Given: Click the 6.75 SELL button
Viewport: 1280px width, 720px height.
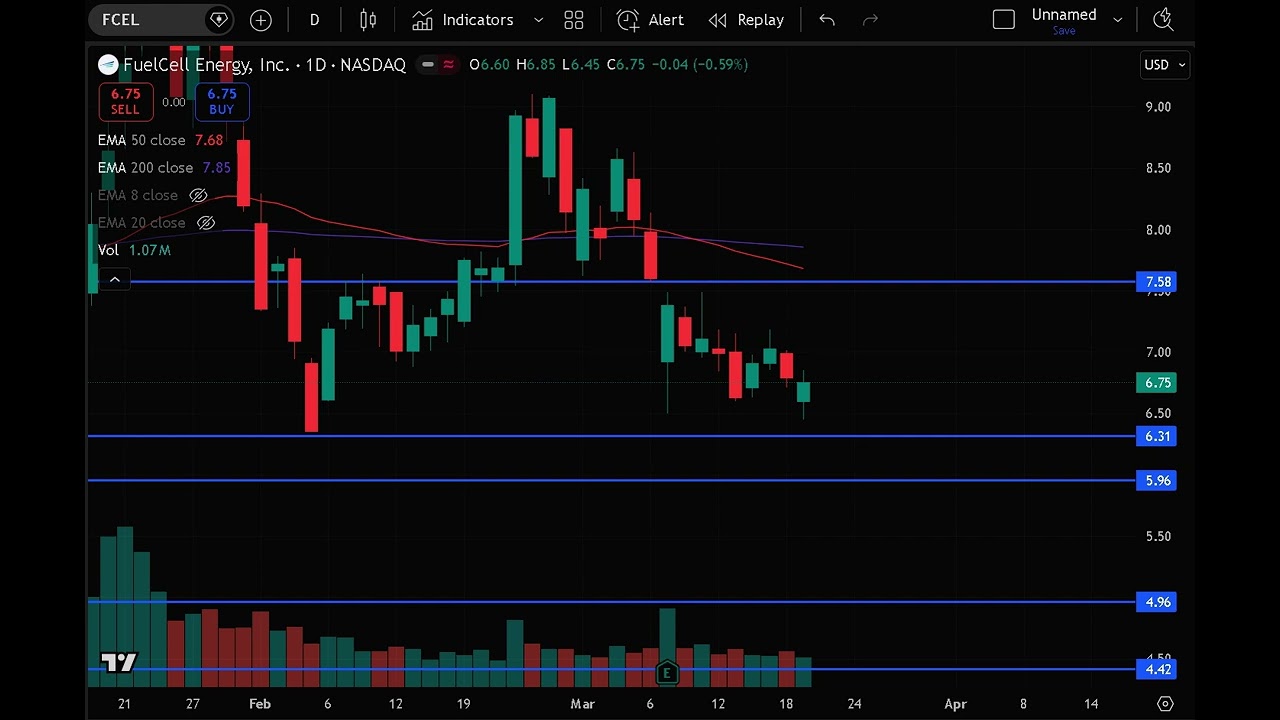Looking at the screenshot, I should (x=125, y=101).
